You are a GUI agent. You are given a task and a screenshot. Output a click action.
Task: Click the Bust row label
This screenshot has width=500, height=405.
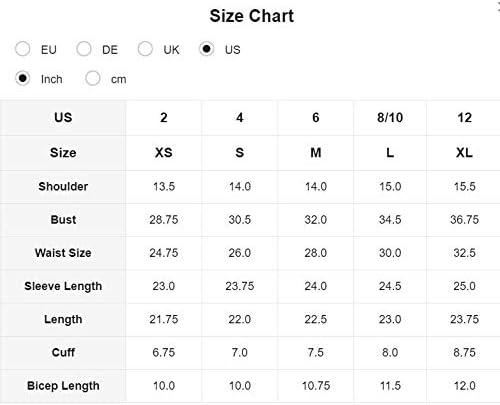pyautogui.click(x=63, y=220)
